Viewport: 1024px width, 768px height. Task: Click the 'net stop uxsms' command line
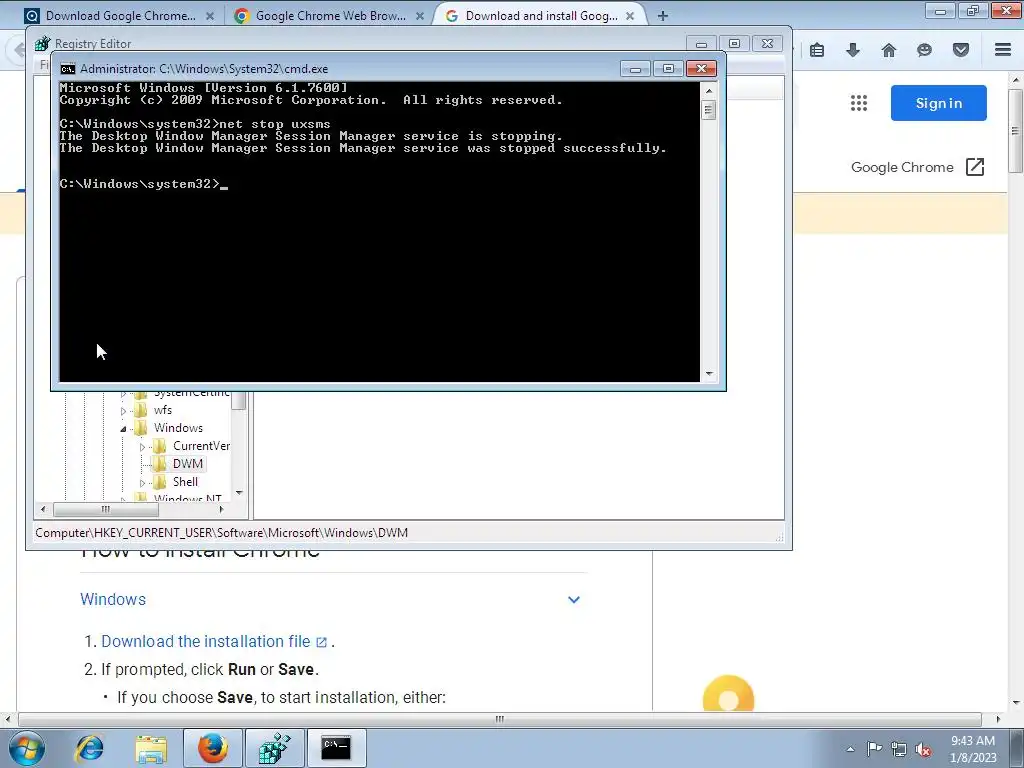point(195,124)
